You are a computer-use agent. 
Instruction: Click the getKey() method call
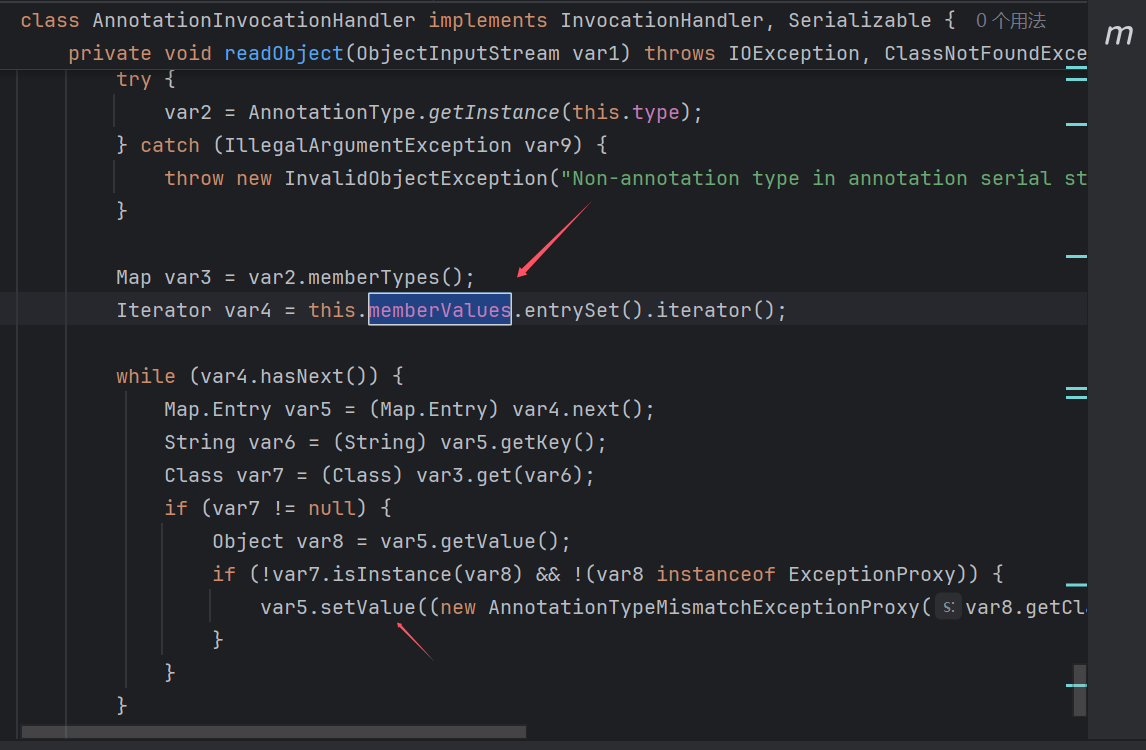(547, 442)
